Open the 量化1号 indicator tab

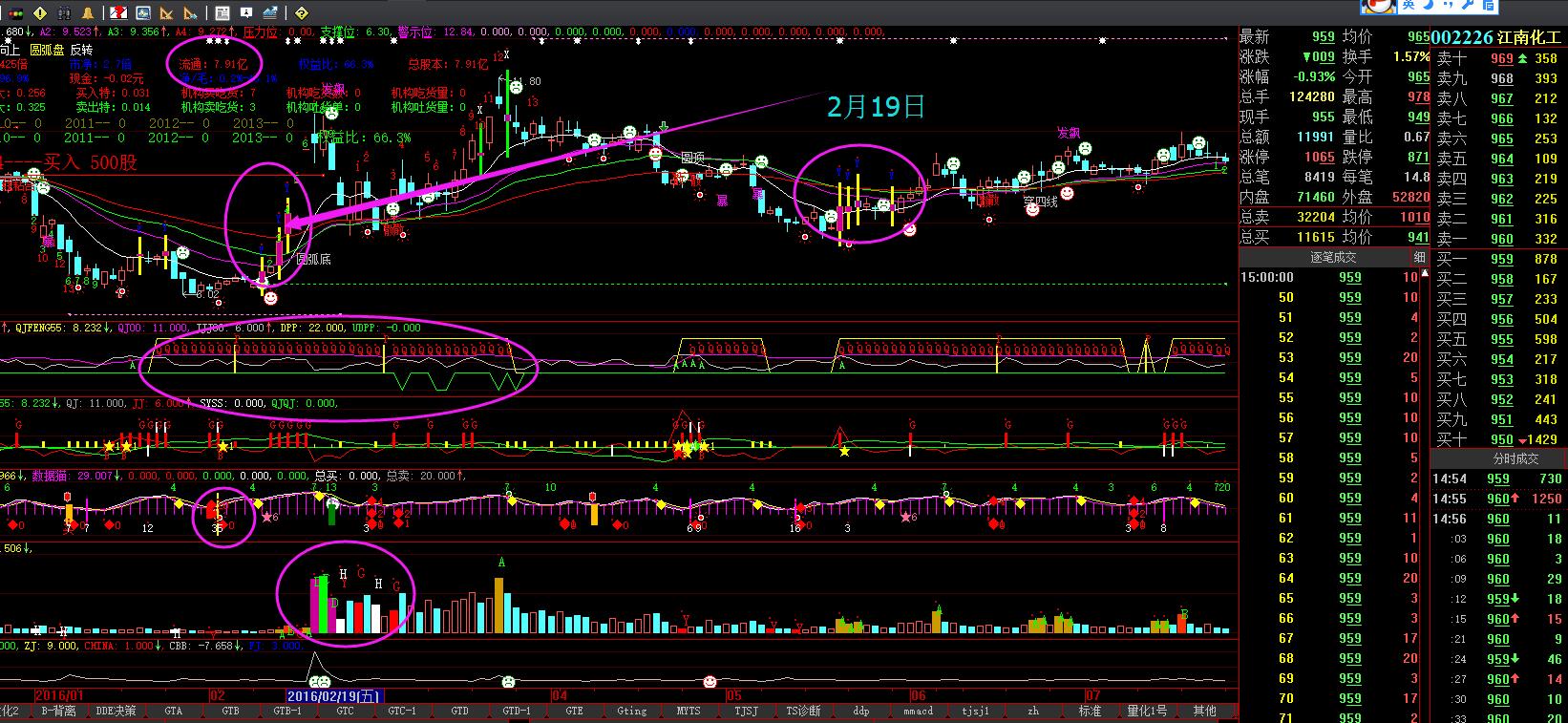(1147, 711)
